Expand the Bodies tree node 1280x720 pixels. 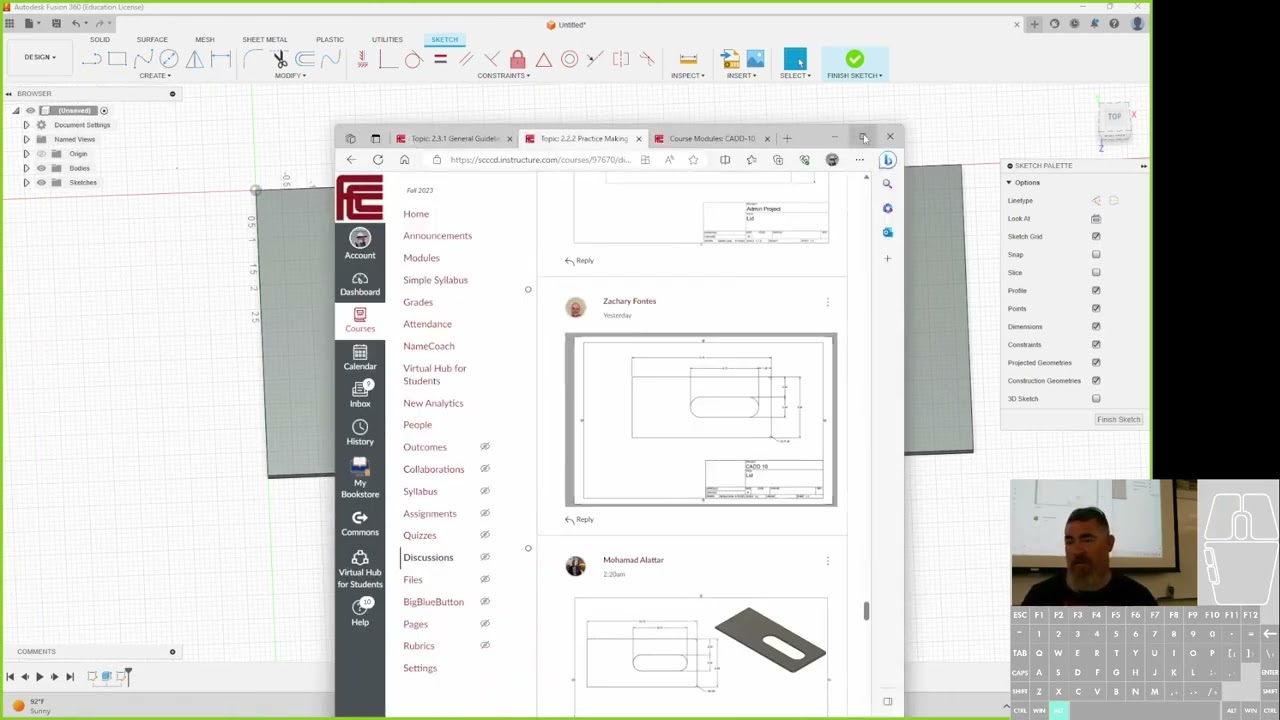click(x=26, y=168)
